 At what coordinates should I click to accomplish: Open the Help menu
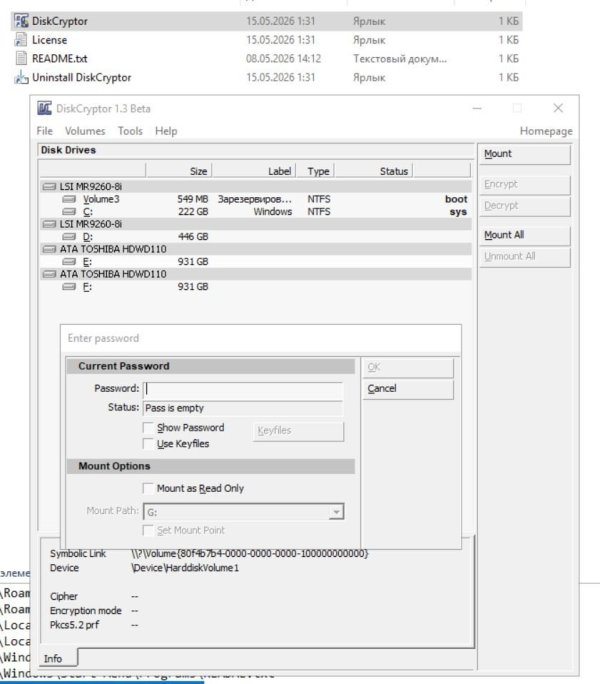coord(166,131)
